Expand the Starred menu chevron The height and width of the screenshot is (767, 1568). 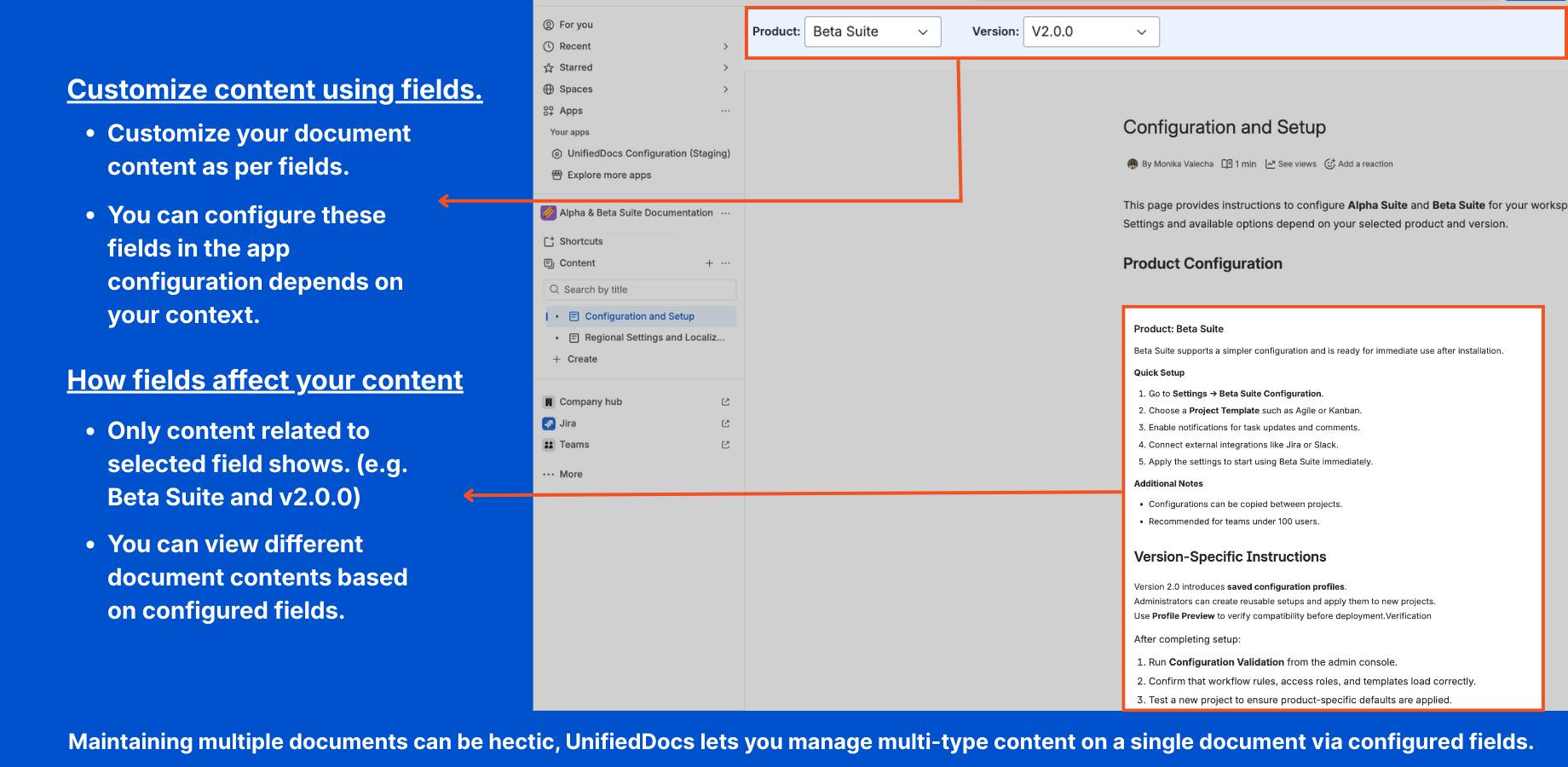726,67
